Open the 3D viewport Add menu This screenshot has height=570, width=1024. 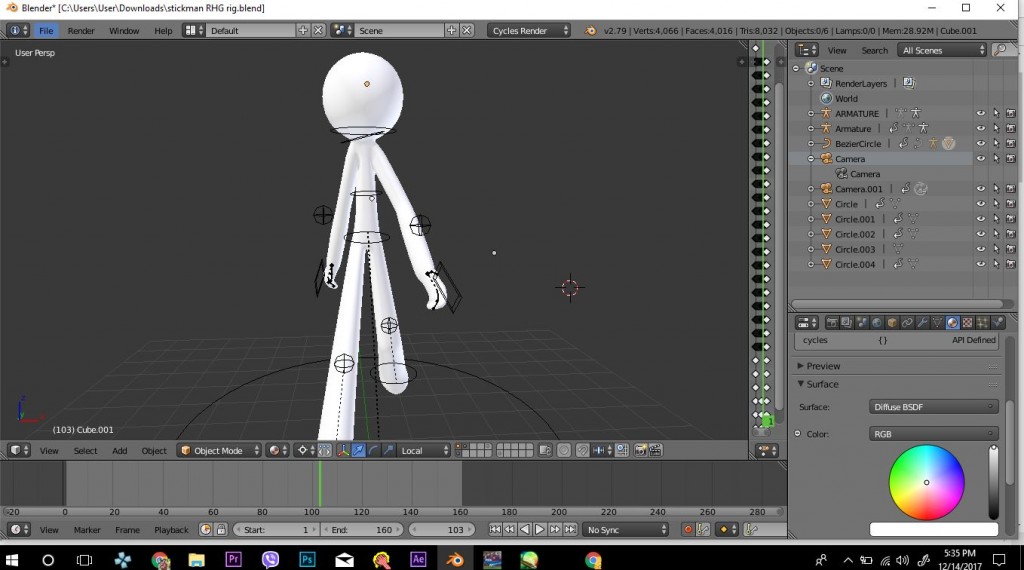(x=120, y=451)
